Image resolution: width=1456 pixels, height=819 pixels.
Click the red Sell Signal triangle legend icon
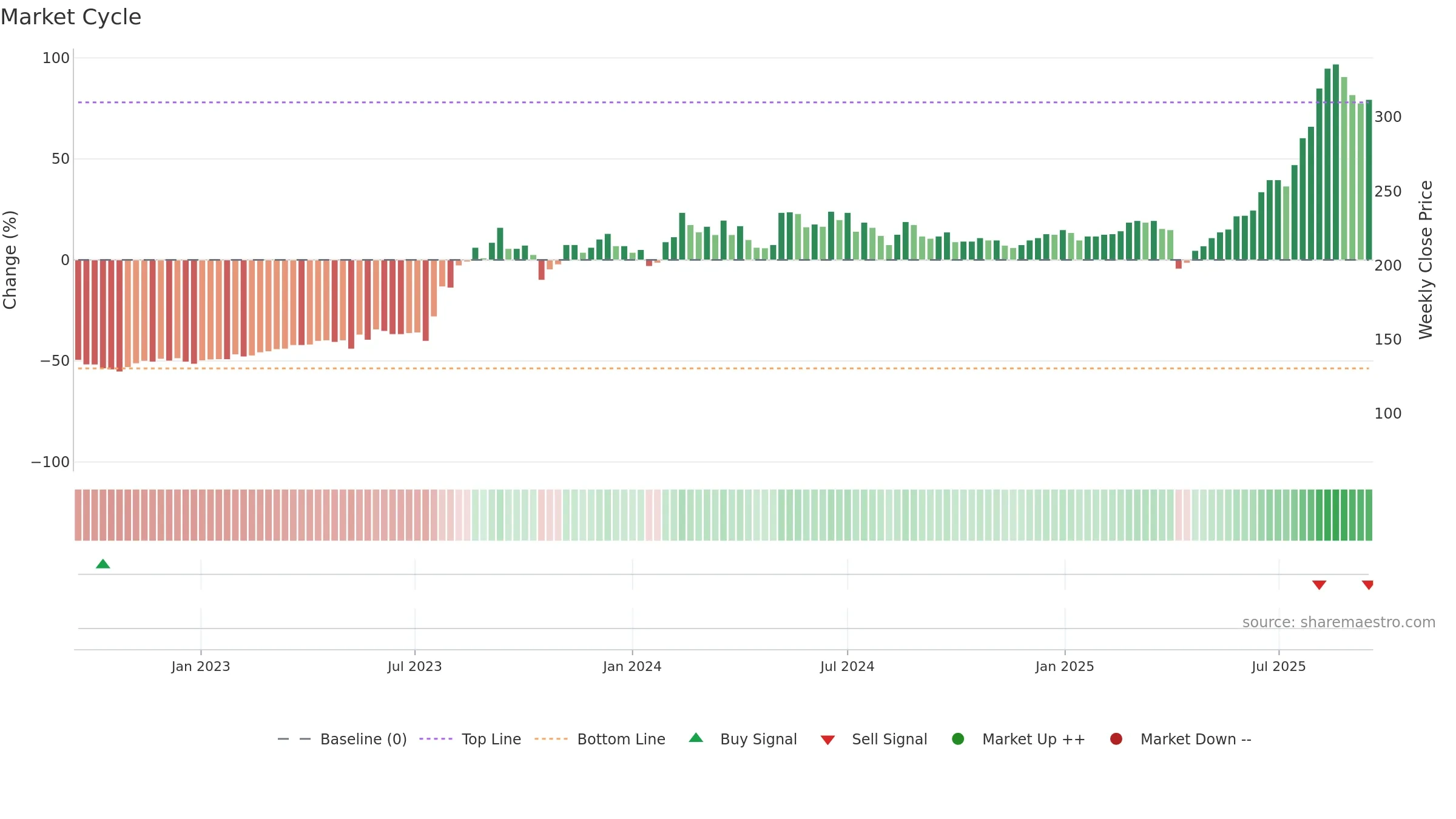827,740
